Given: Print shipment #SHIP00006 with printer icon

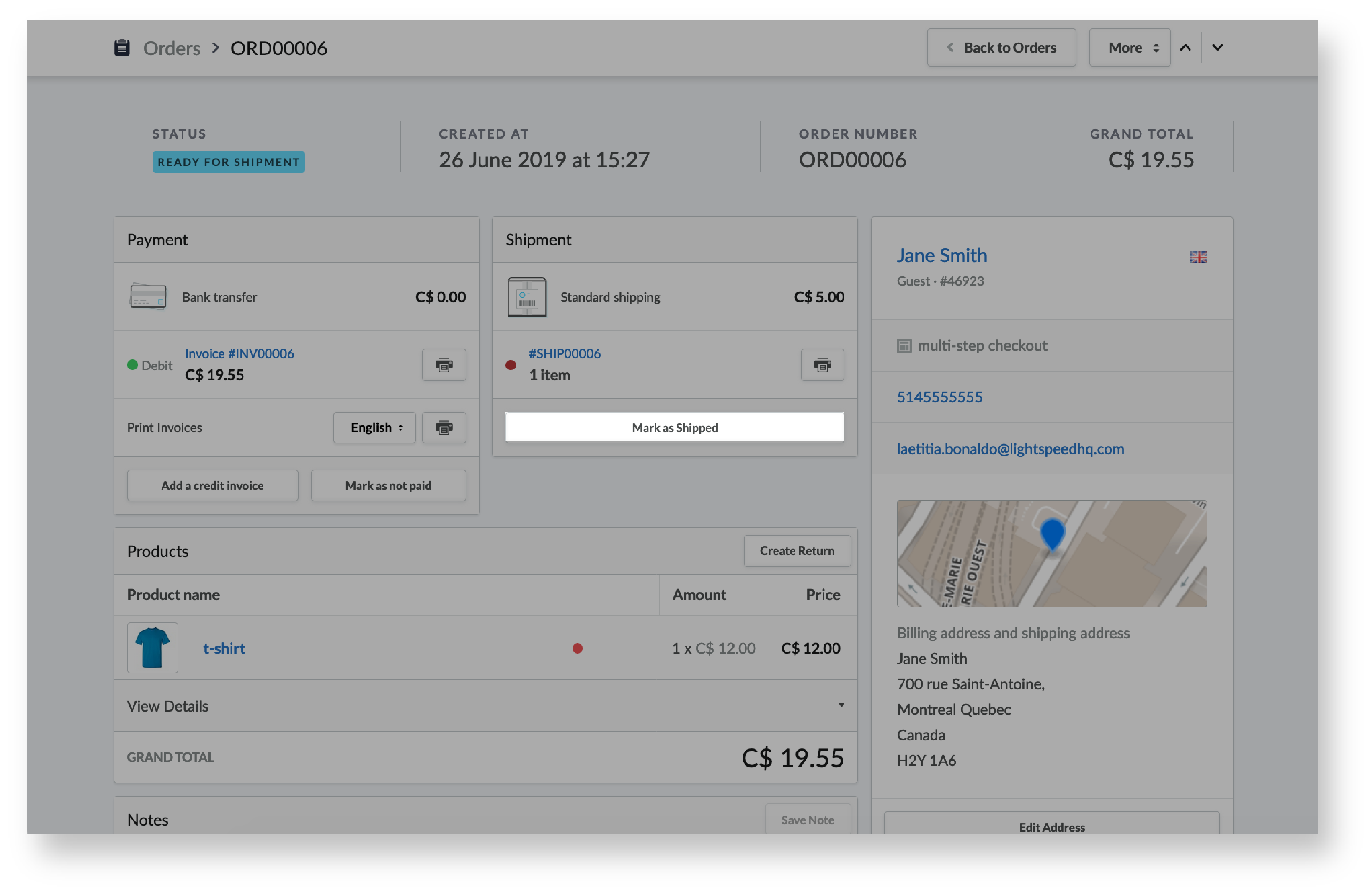Looking at the screenshot, I should coord(823,365).
